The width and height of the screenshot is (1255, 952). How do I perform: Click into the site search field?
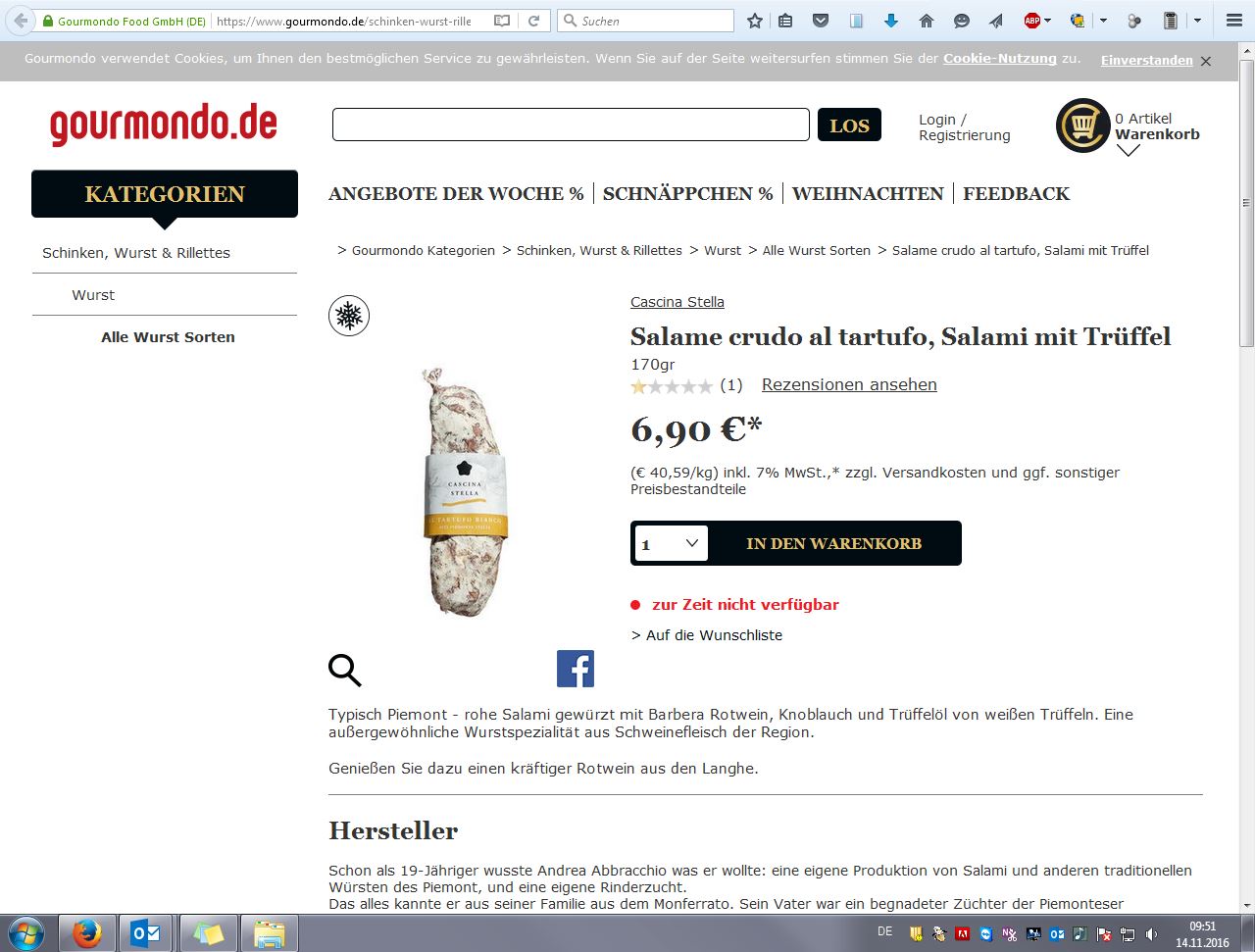point(571,125)
